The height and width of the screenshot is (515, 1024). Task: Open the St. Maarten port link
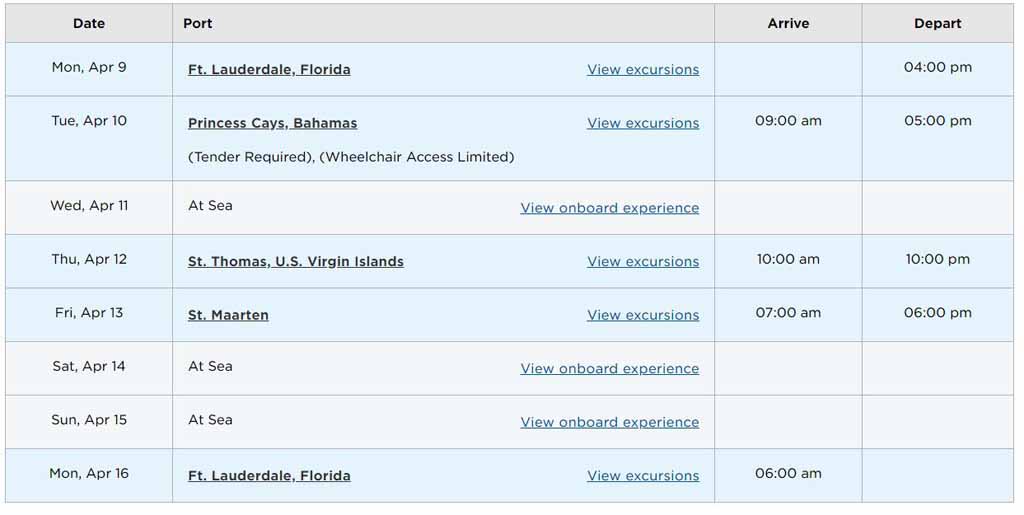click(228, 315)
